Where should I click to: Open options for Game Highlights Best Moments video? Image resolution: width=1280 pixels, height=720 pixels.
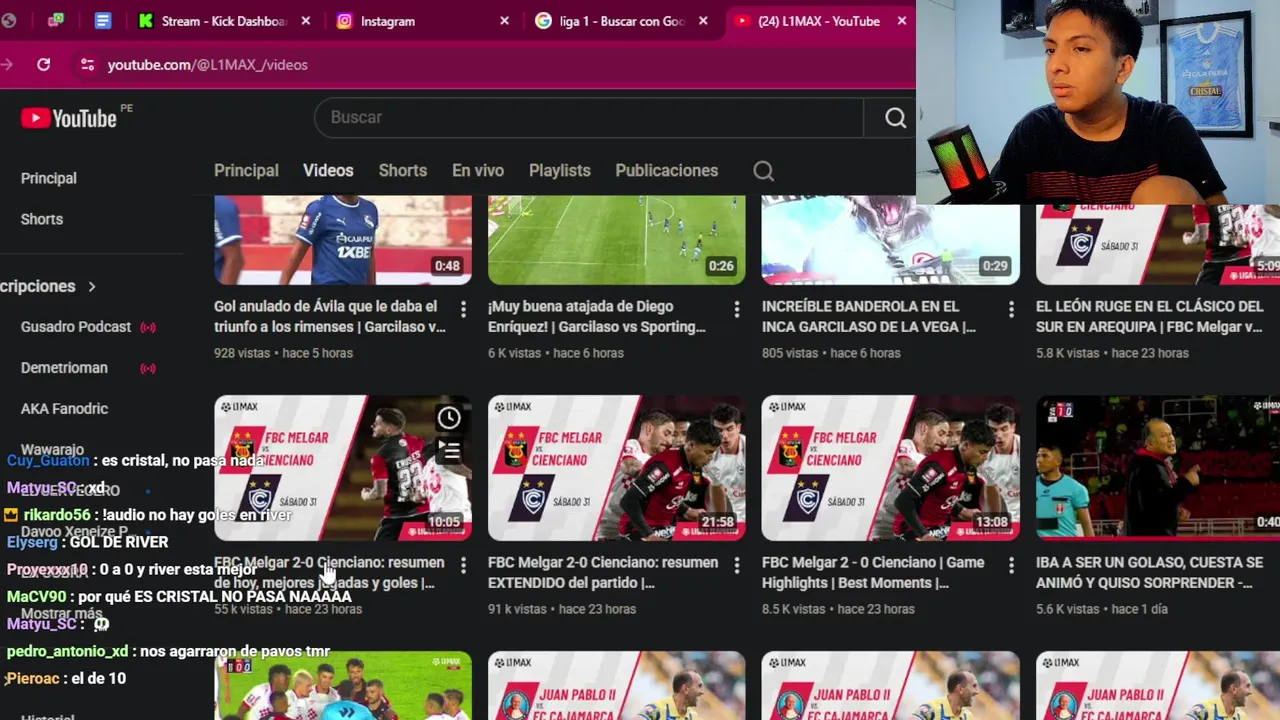click(x=1011, y=566)
